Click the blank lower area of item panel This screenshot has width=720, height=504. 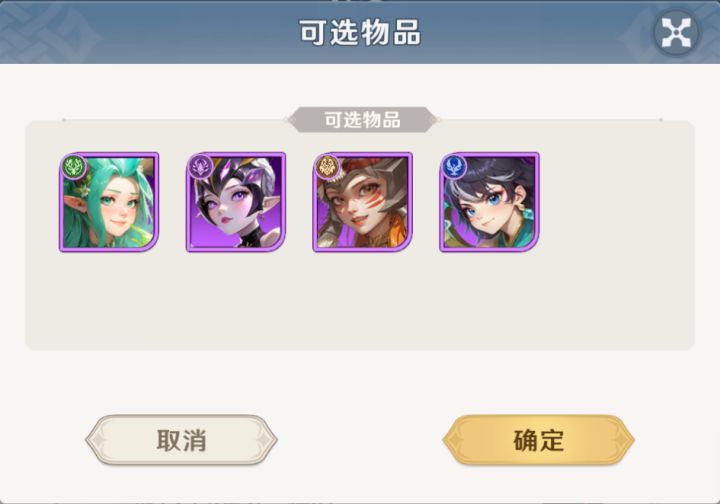[360, 303]
